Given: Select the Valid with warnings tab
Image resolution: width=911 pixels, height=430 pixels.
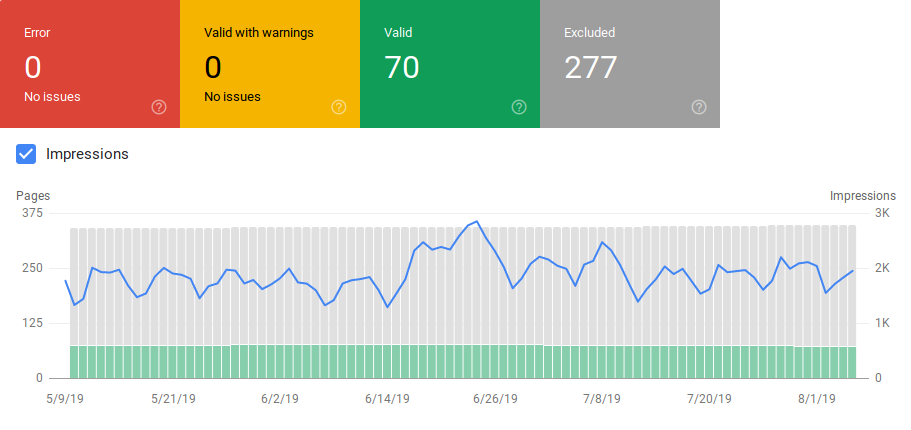Looking at the screenshot, I should click(270, 64).
